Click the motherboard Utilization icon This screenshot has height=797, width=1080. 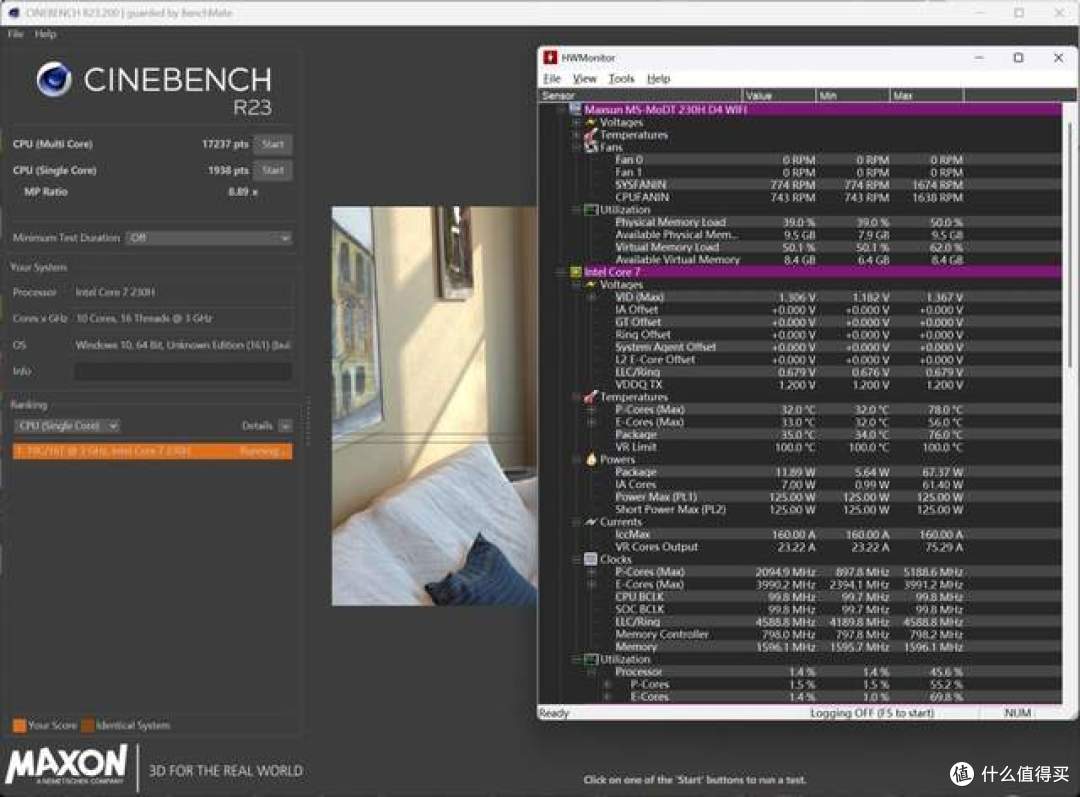590,209
